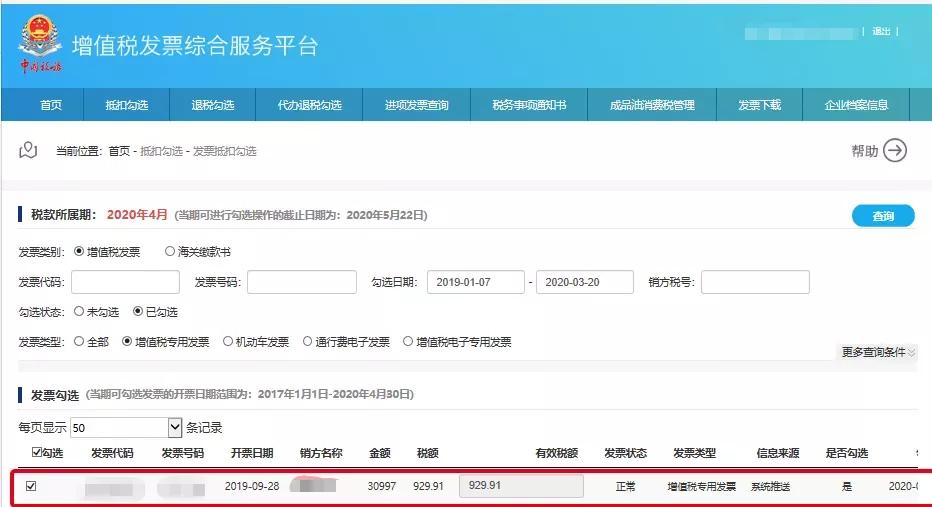Click the 信息来源 column header

tap(777, 453)
